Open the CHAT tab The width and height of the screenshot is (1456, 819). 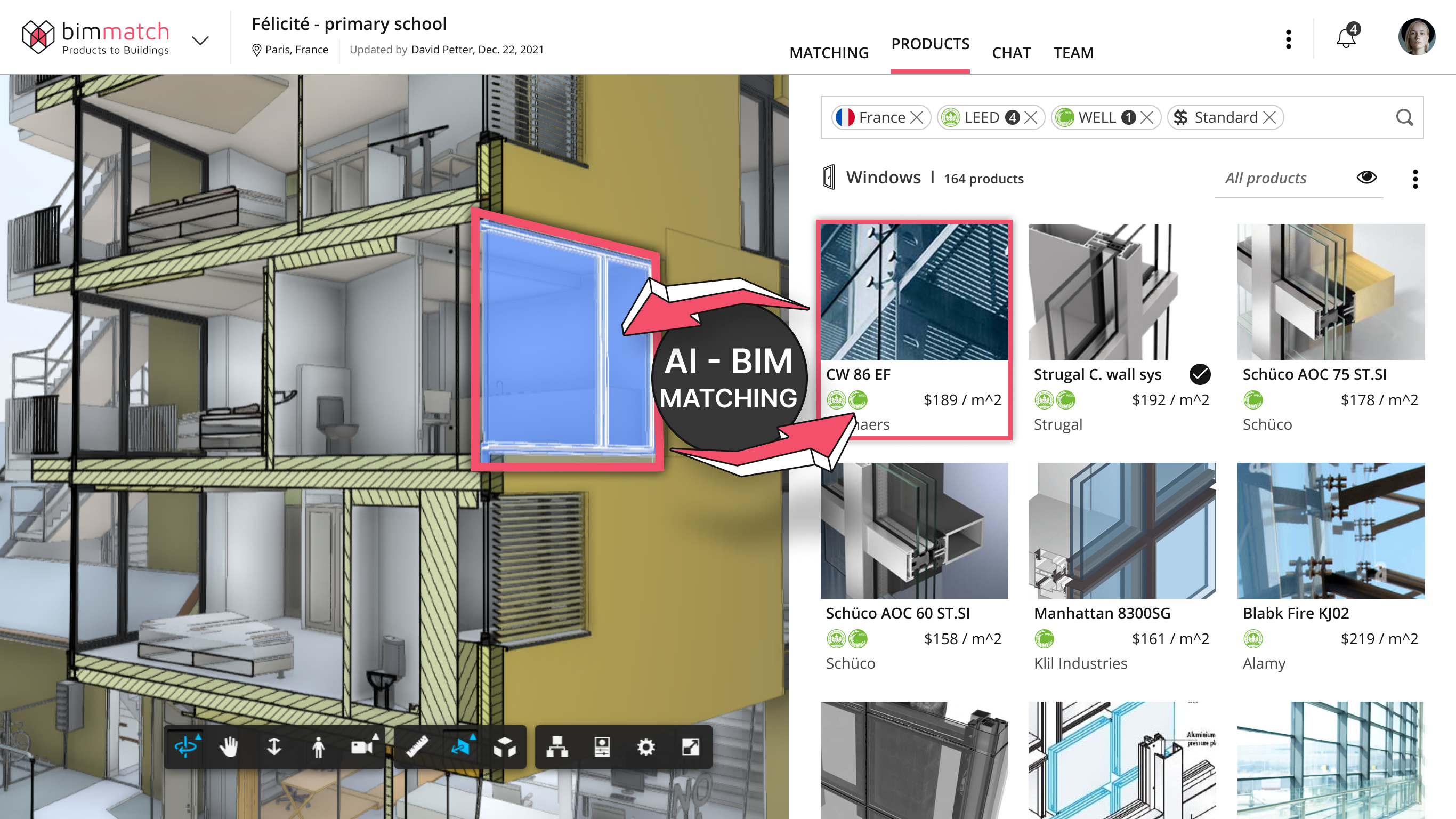click(x=1011, y=52)
